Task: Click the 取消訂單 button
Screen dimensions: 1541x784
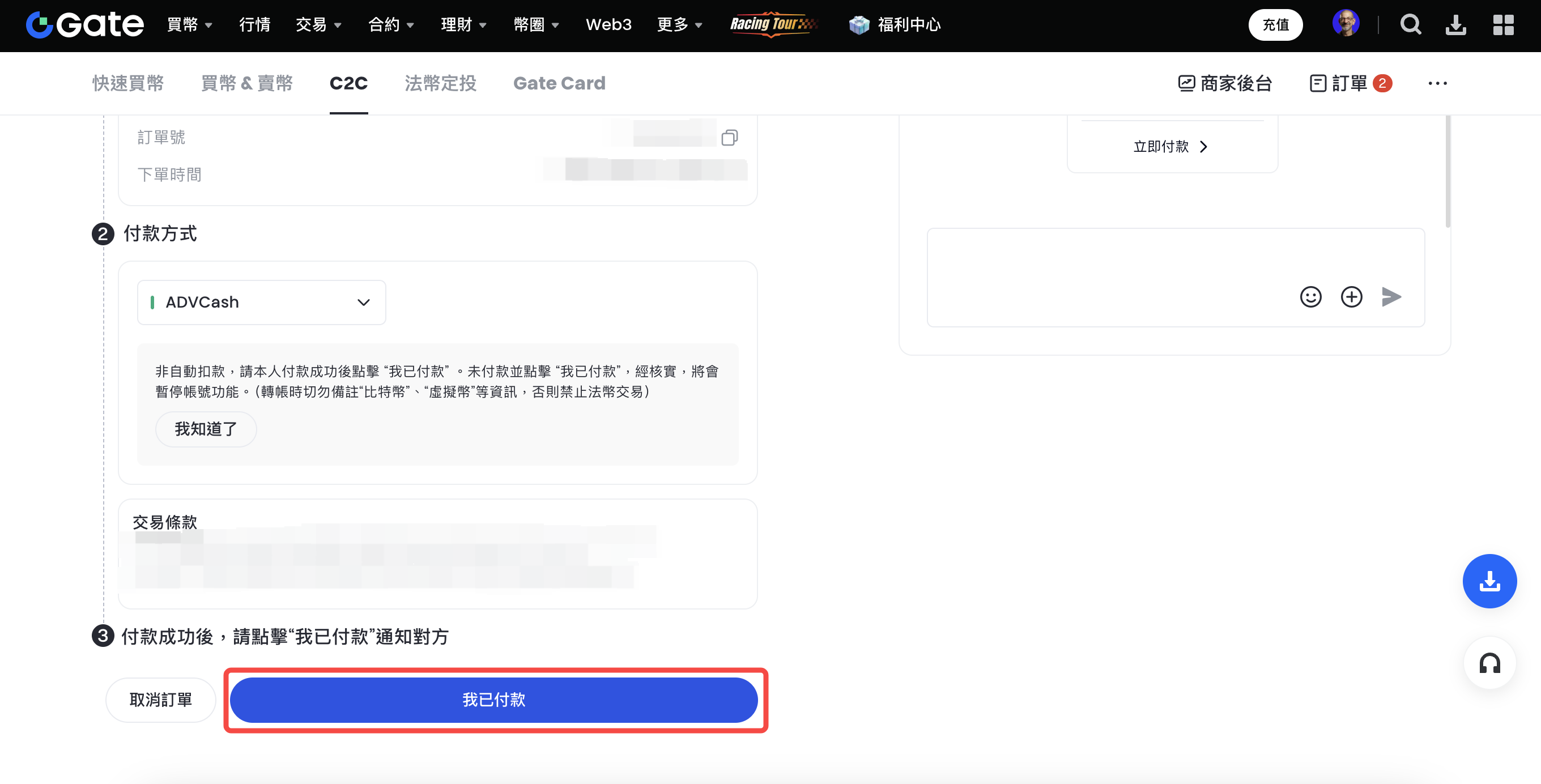Action: click(160, 700)
